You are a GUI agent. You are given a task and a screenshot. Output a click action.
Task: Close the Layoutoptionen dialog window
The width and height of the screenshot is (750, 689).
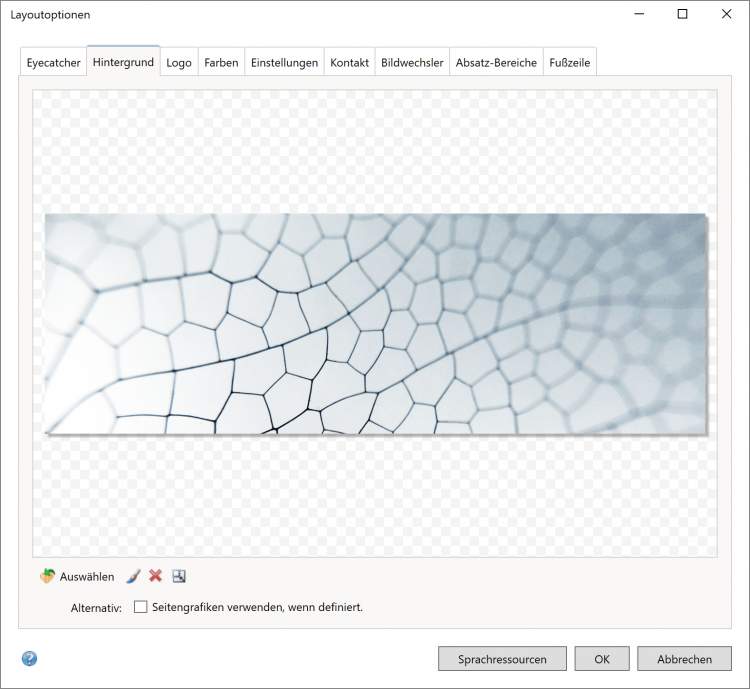(x=725, y=14)
